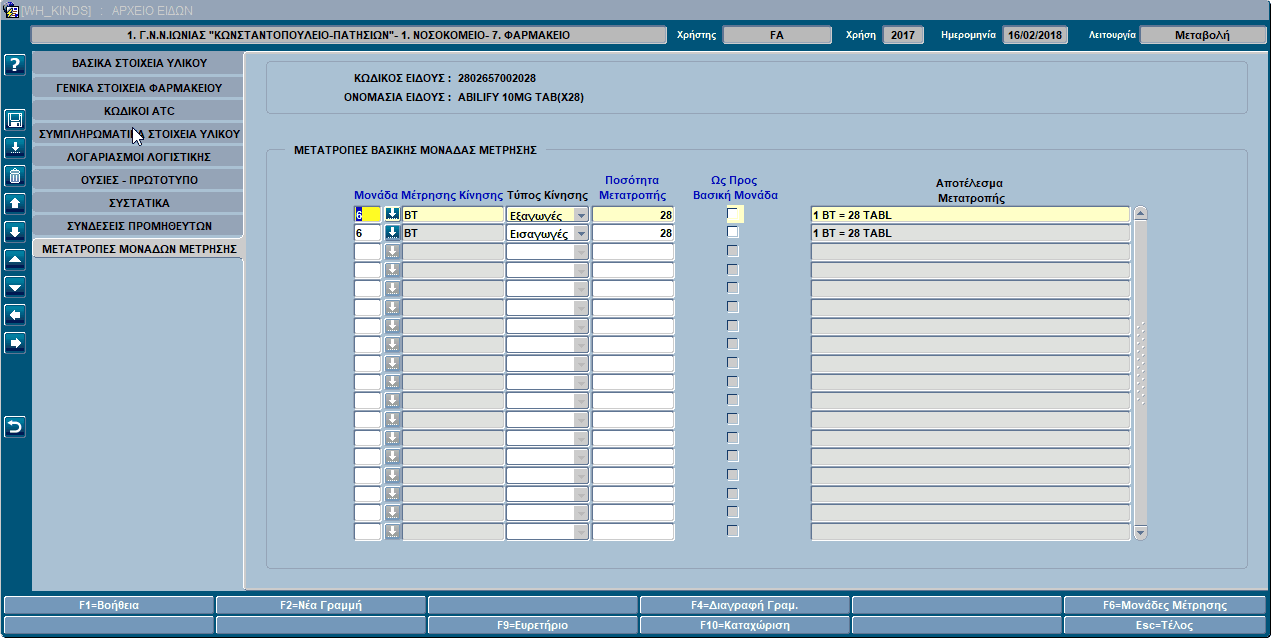Click the hospital name header bar
The height and width of the screenshot is (639, 1272).
[349, 35]
